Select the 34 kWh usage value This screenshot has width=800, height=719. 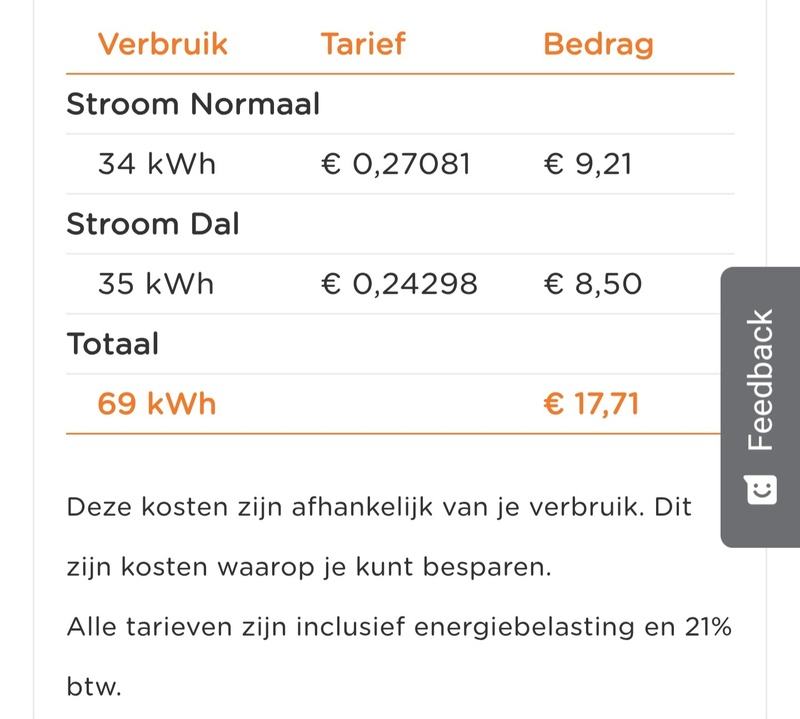157,164
